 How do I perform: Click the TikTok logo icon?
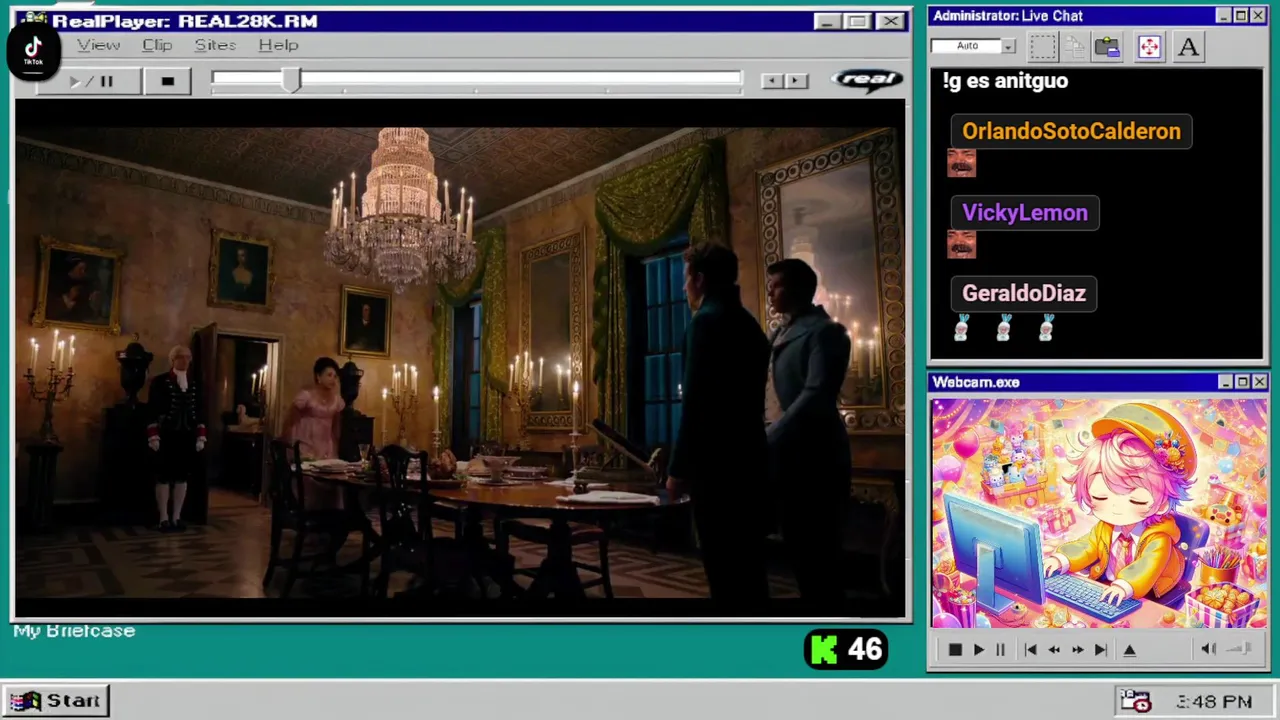click(x=33, y=49)
